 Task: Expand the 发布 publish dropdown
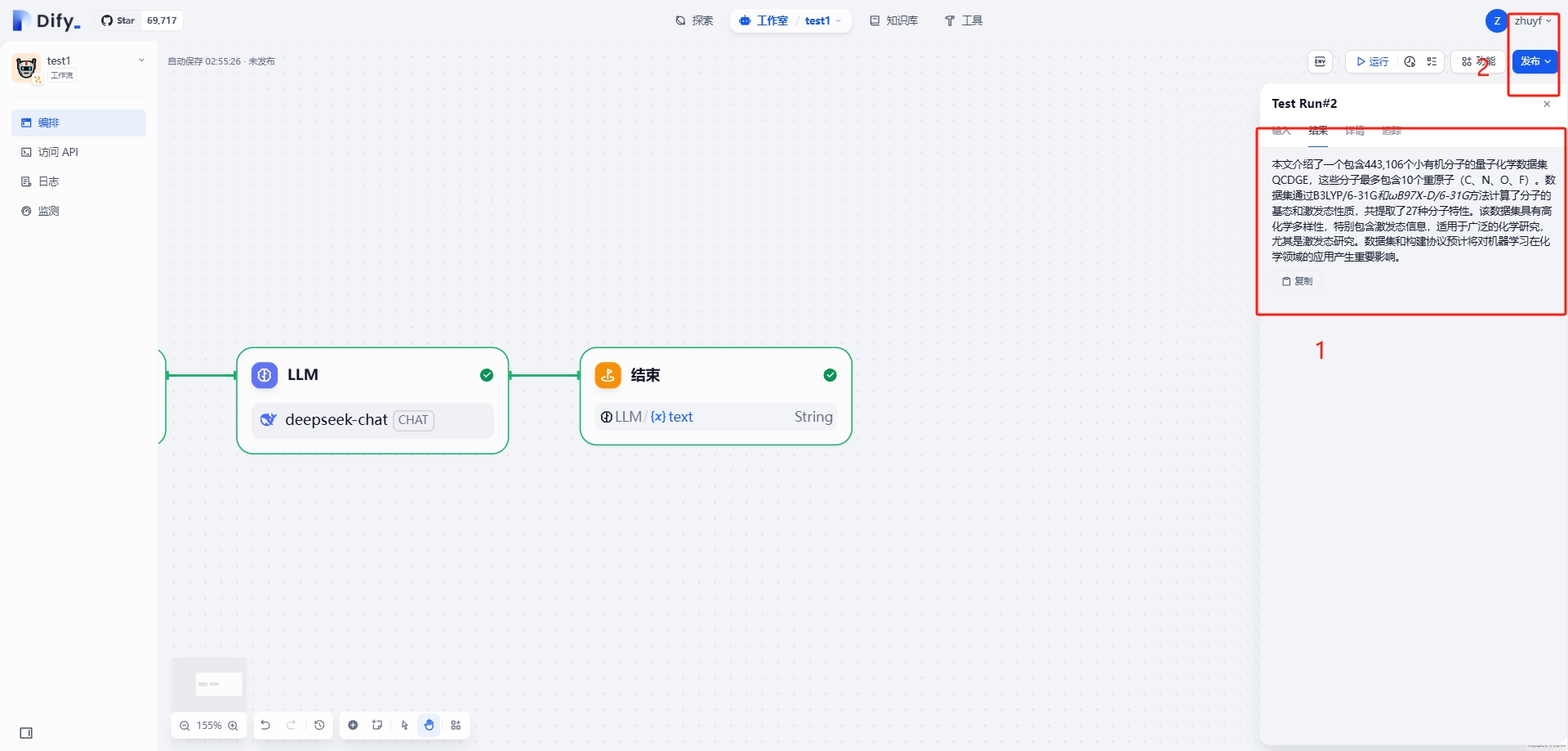click(x=1535, y=61)
